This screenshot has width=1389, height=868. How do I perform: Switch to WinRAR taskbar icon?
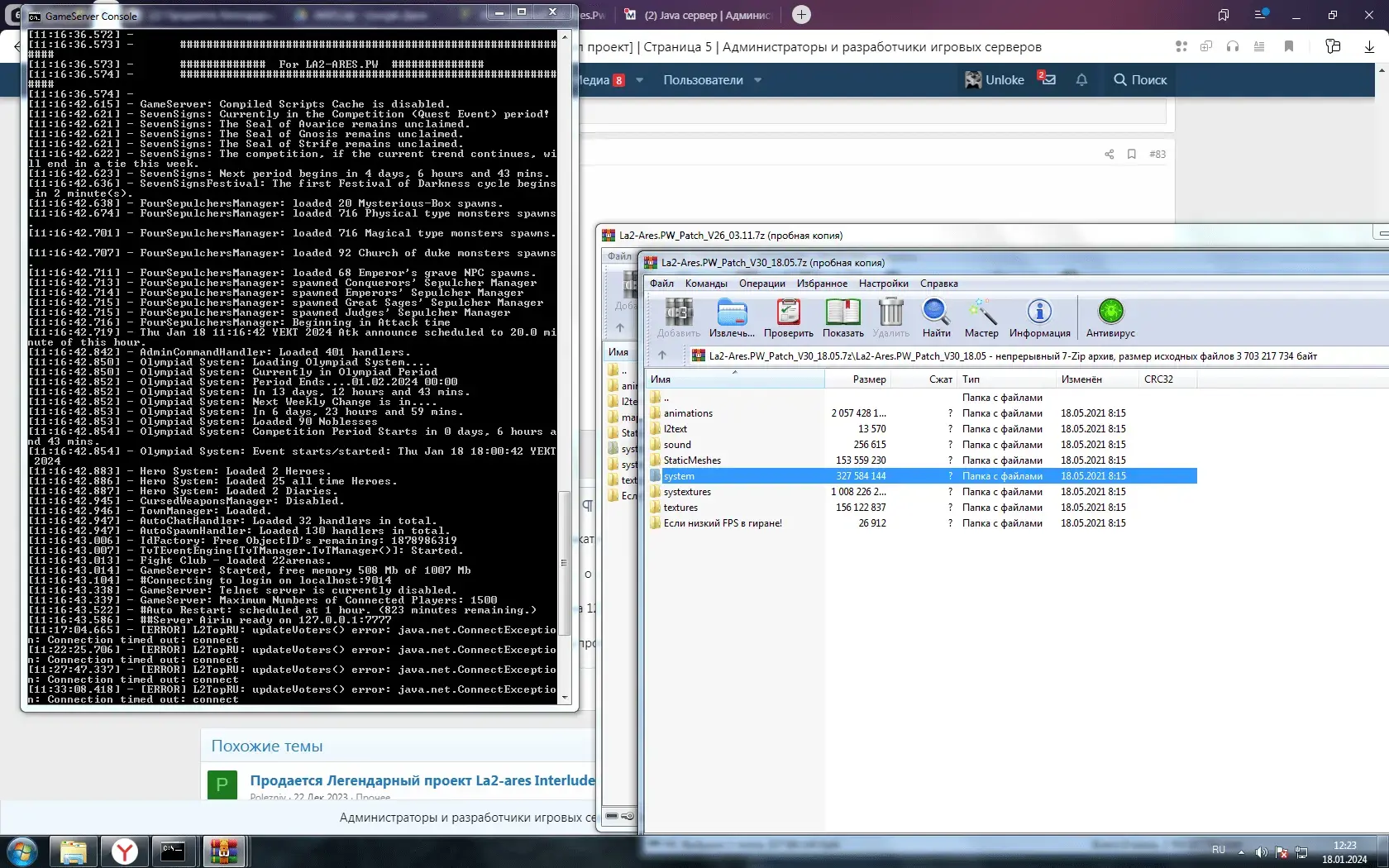(224, 851)
